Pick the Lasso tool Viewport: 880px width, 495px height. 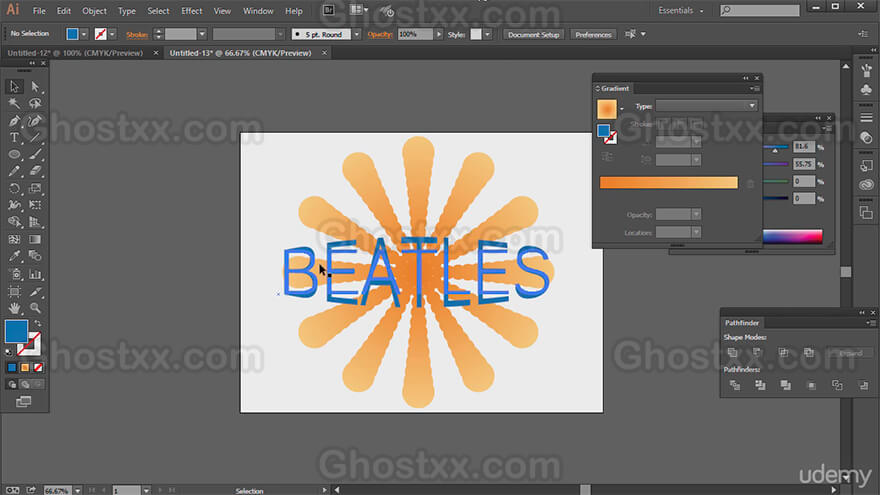point(35,103)
